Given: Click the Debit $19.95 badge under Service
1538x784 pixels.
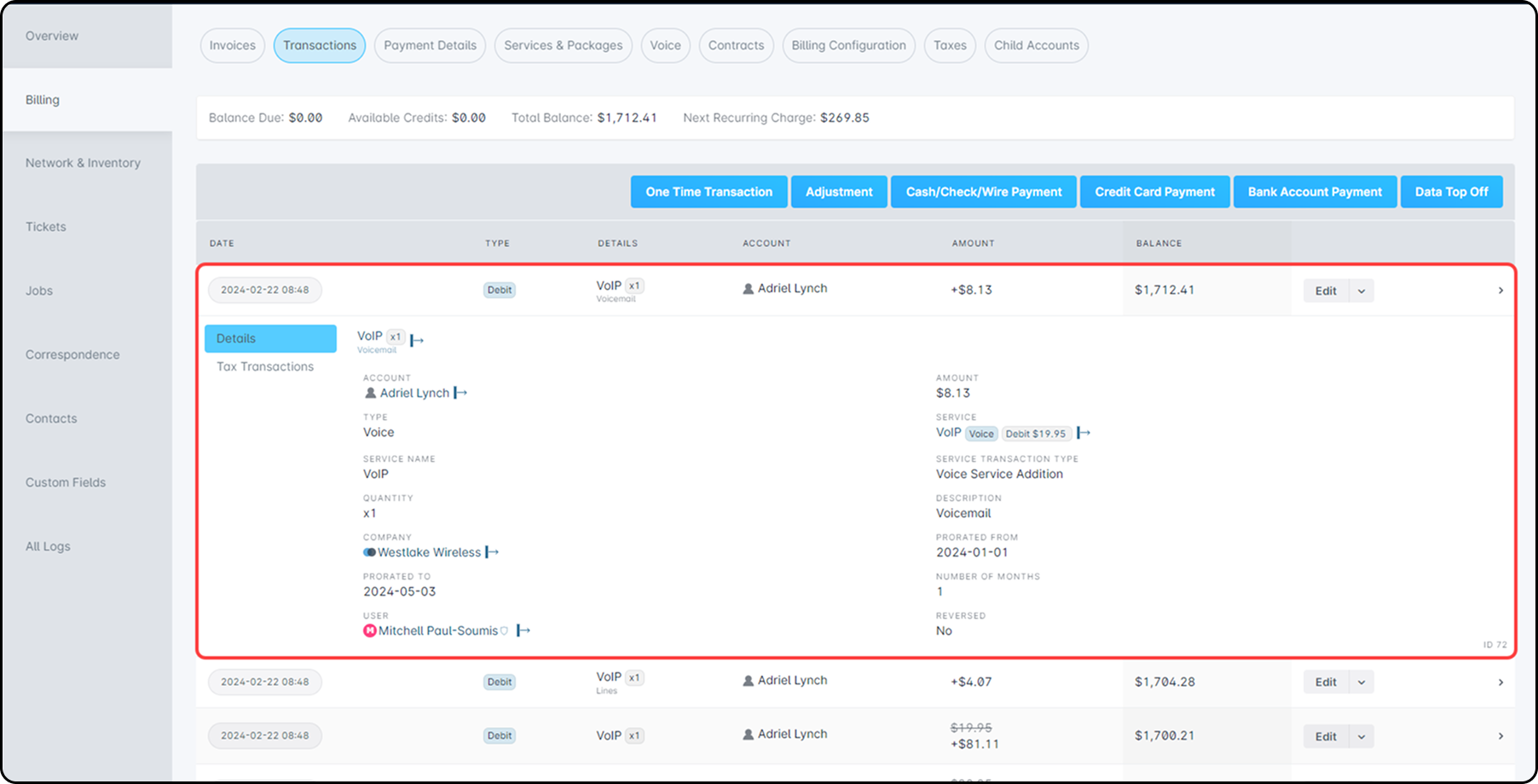Looking at the screenshot, I should [x=1036, y=434].
